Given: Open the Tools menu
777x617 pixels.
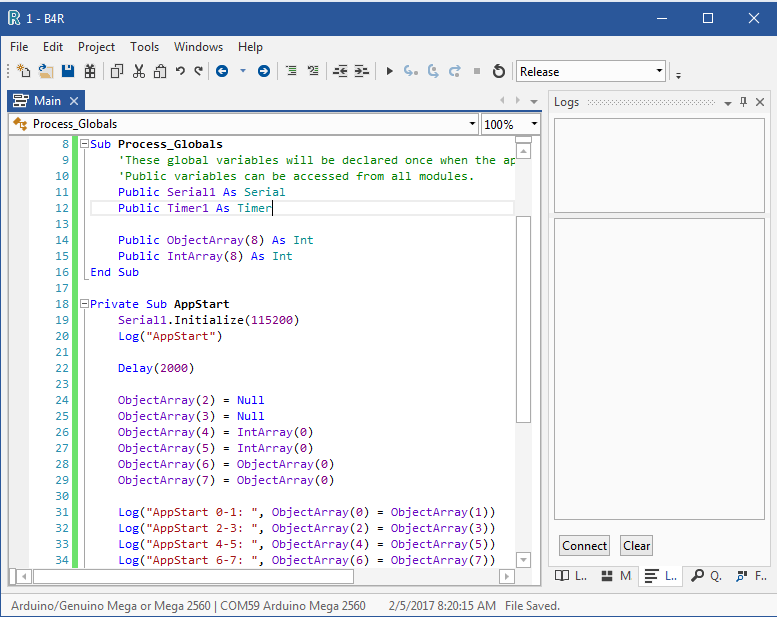Looking at the screenshot, I should click(x=144, y=47).
